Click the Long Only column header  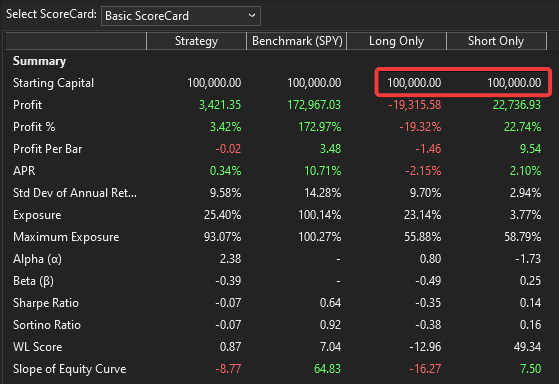(396, 41)
